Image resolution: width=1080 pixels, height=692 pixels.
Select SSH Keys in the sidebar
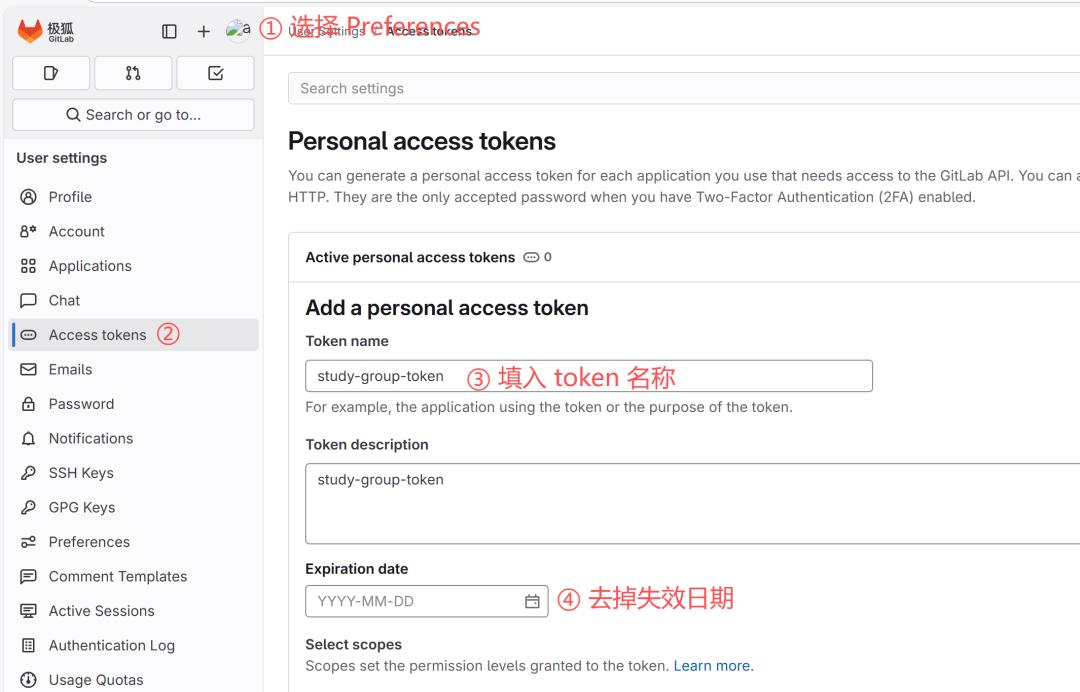point(82,472)
